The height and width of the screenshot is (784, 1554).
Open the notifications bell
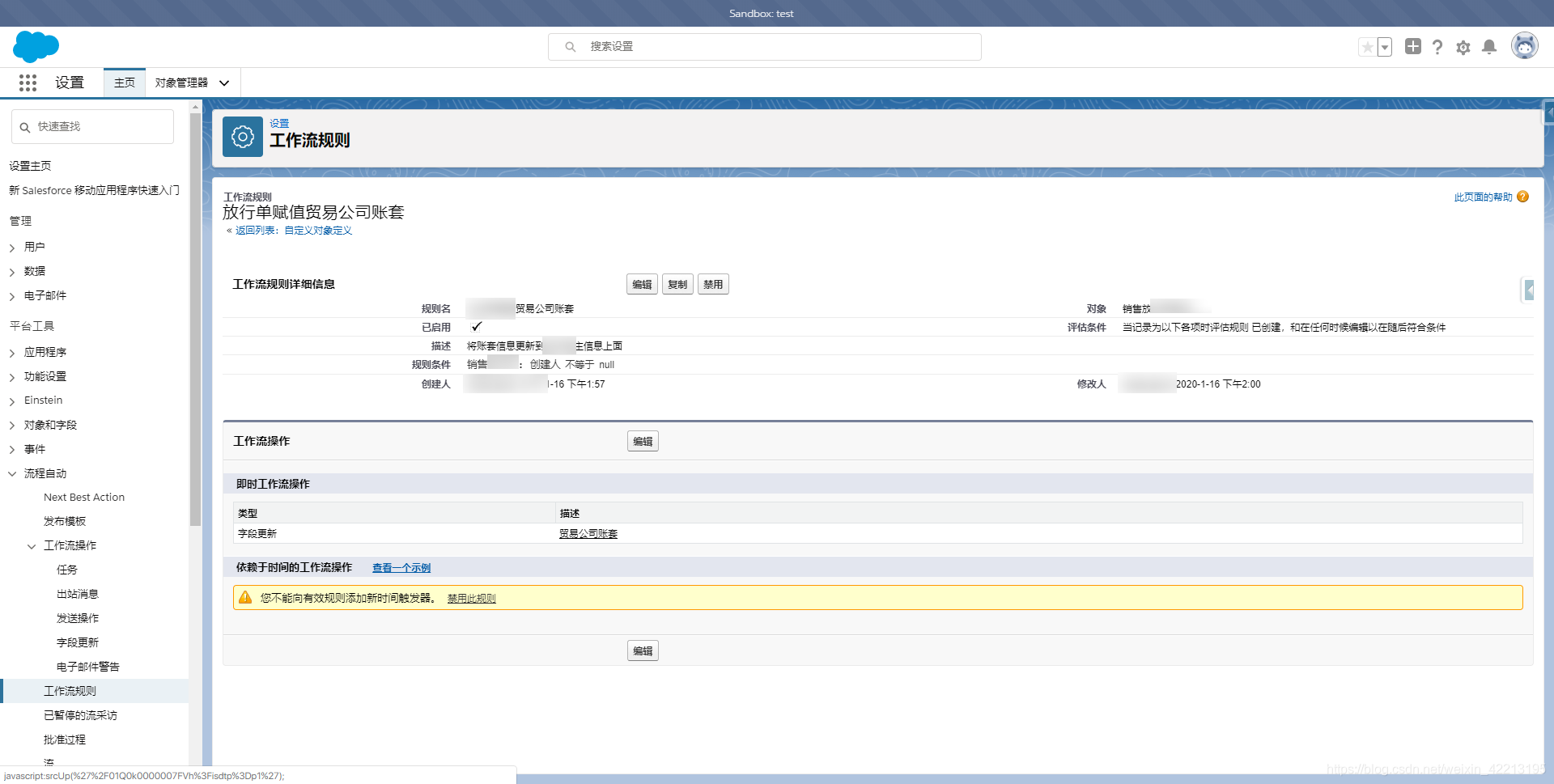click(x=1489, y=47)
